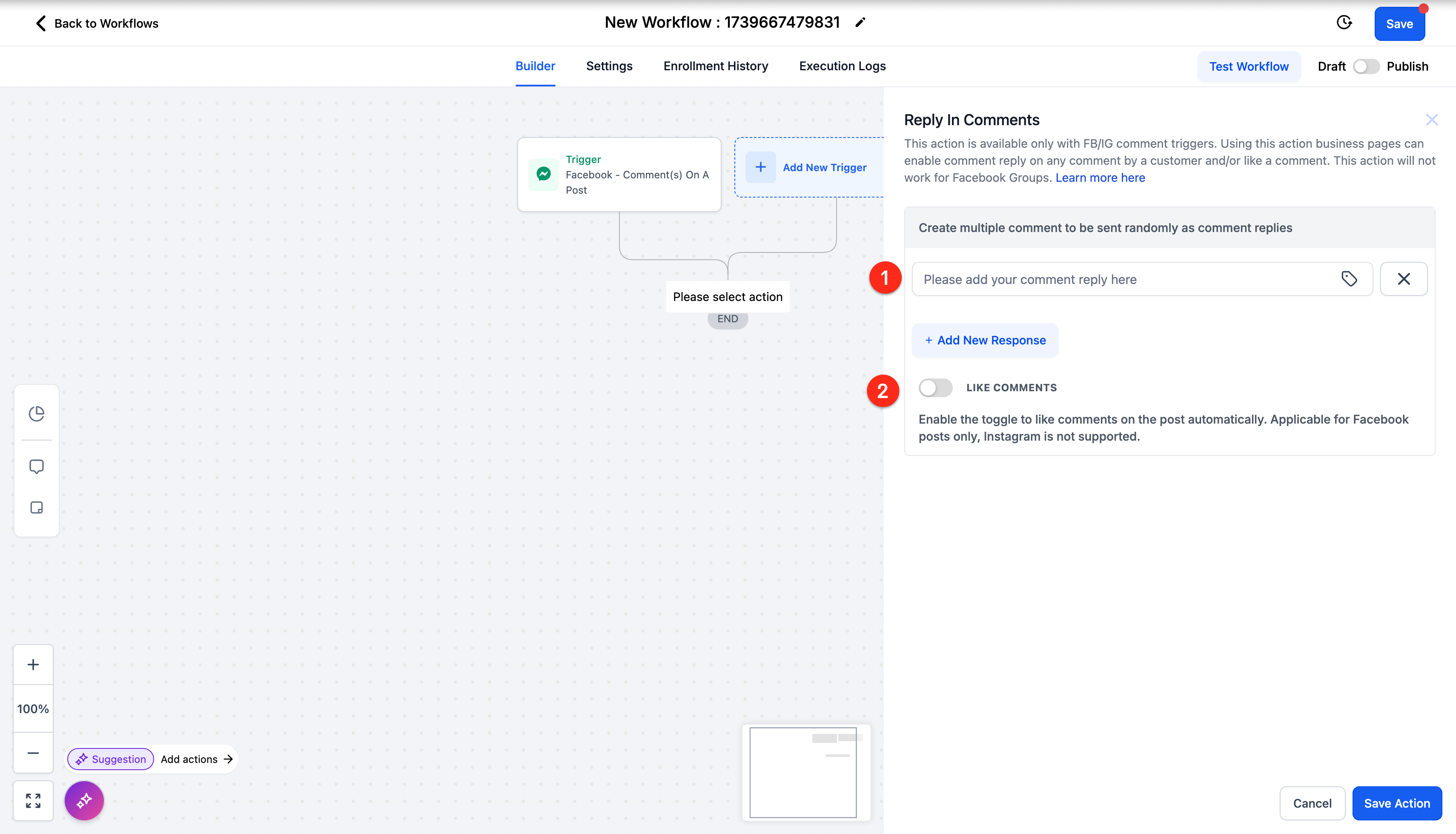
Task: Click the sticky note sidebar icon
Action: 37,507
